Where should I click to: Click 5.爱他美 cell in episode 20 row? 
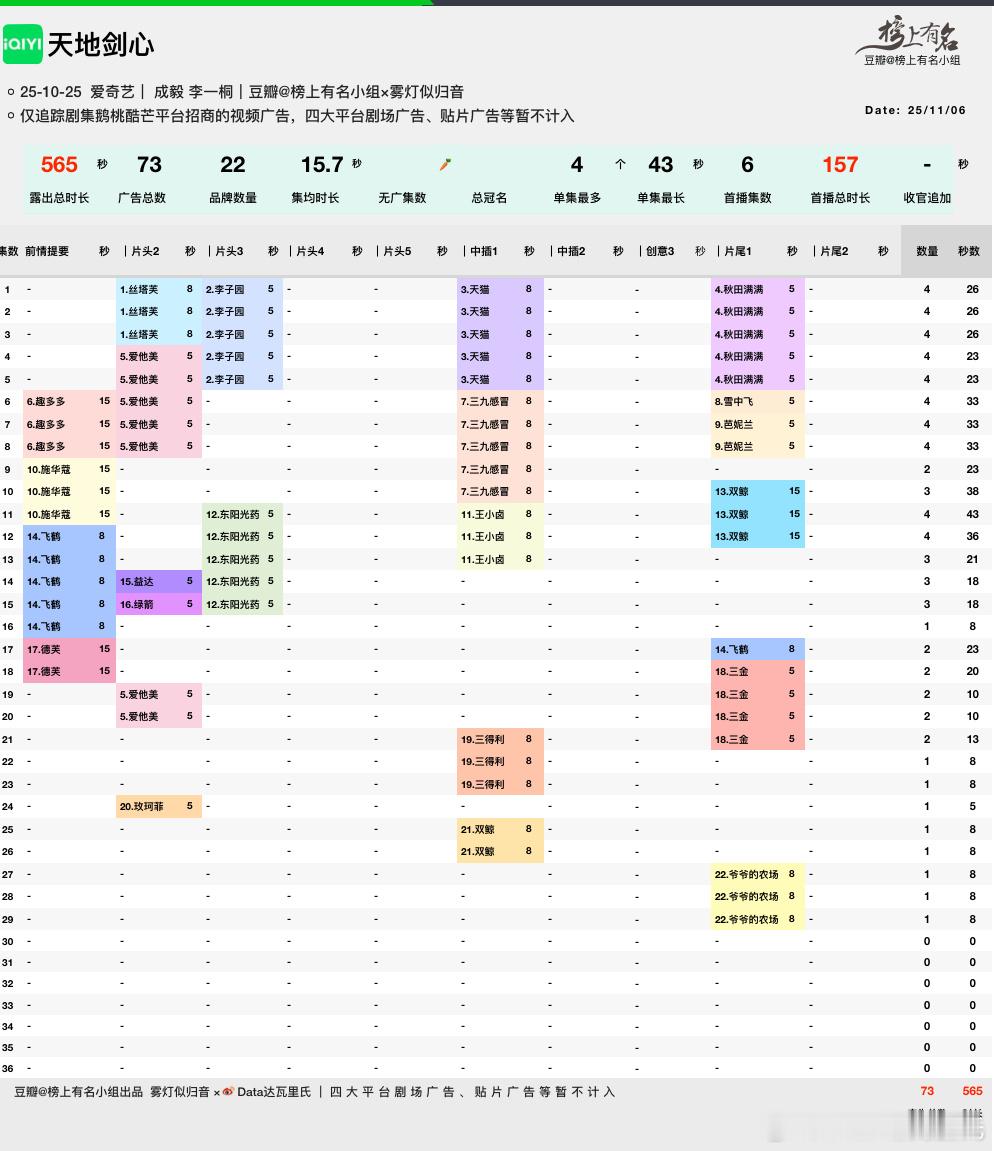(159, 716)
